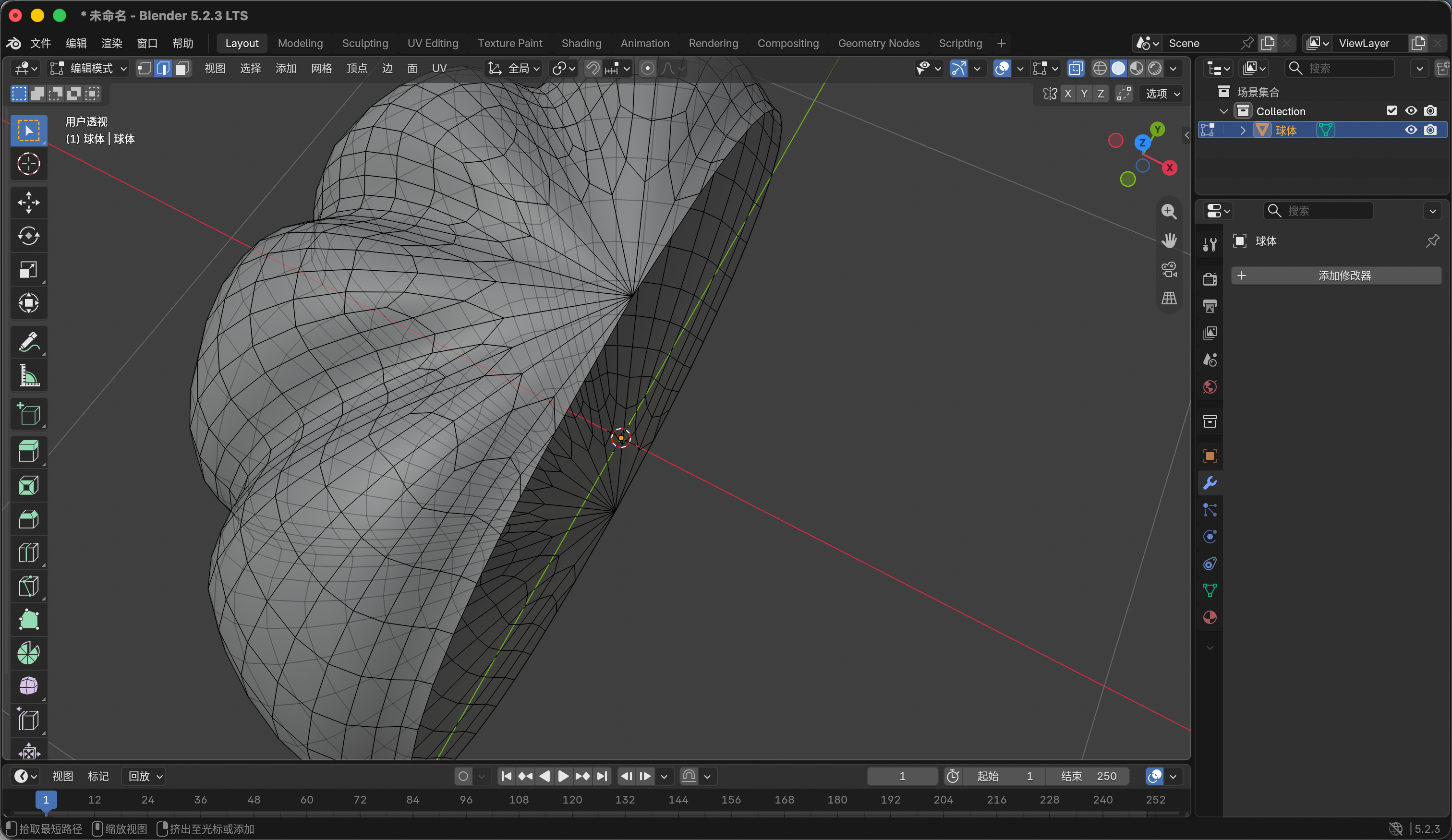Activate the Scale tool
Screen dimensions: 1452x840
pyautogui.click(x=28, y=270)
